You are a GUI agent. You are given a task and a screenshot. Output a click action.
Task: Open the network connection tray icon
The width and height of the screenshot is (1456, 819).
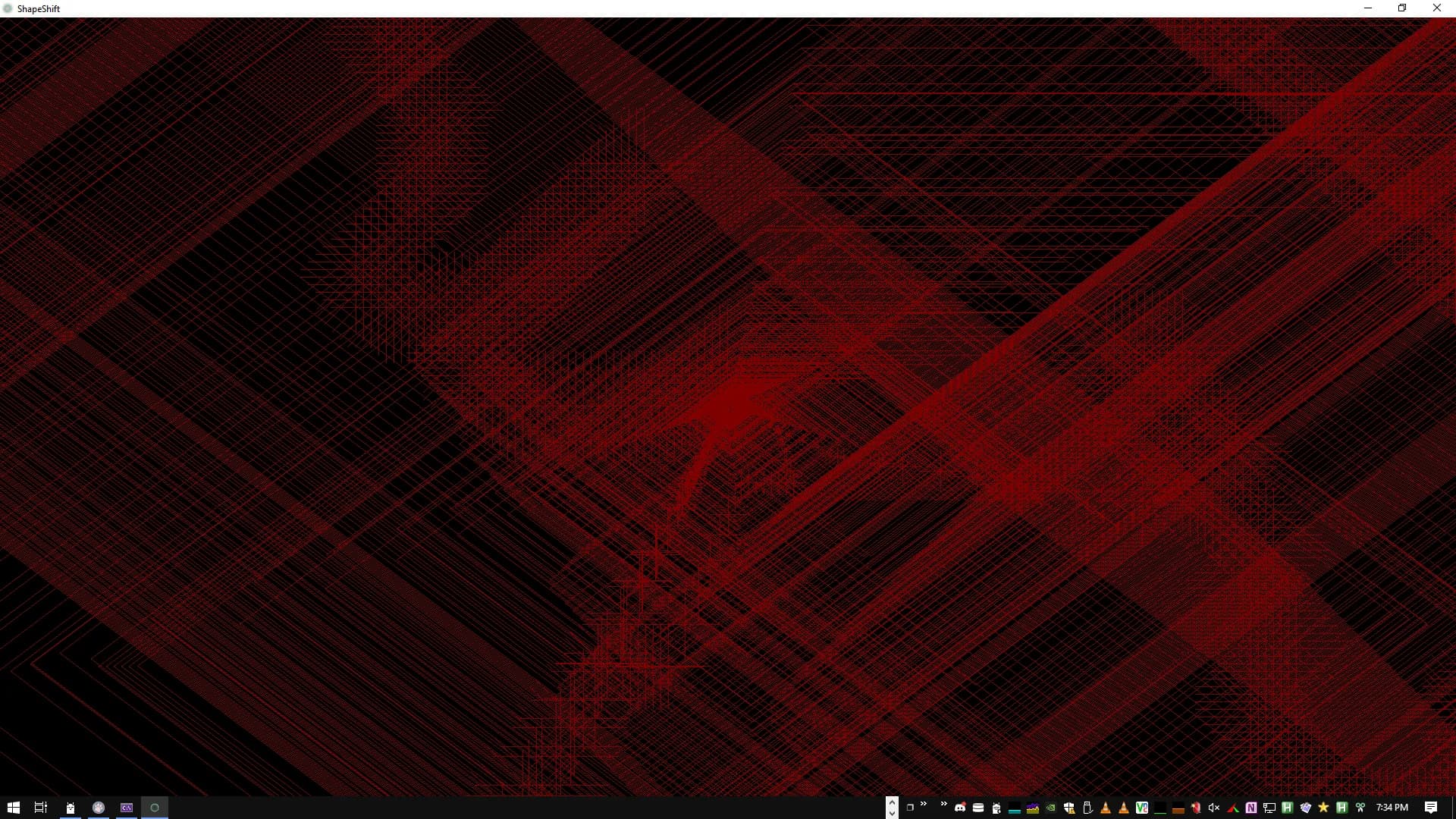[x=1269, y=808]
